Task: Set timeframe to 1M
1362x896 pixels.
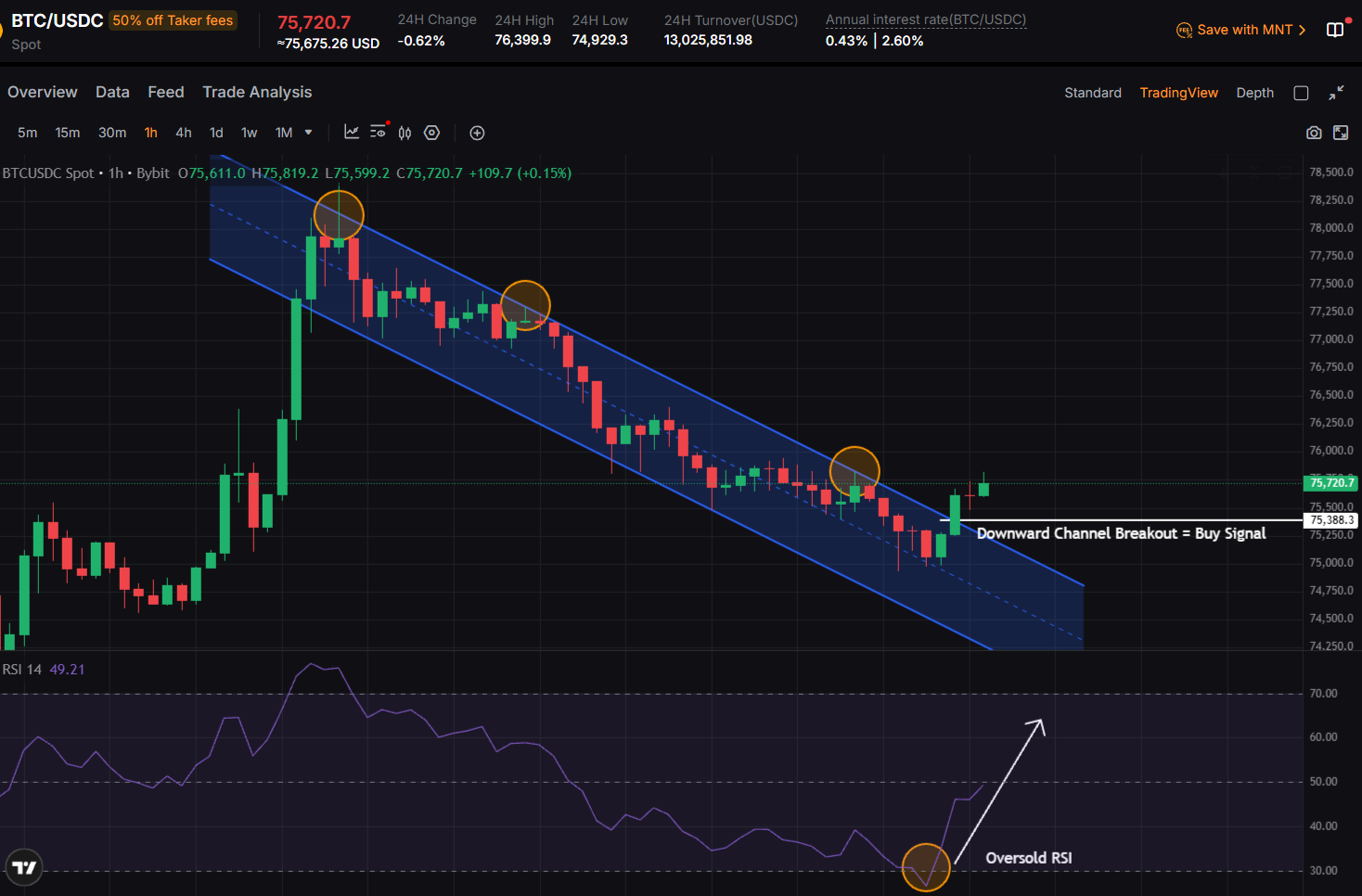Action: click(x=284, y=133)
